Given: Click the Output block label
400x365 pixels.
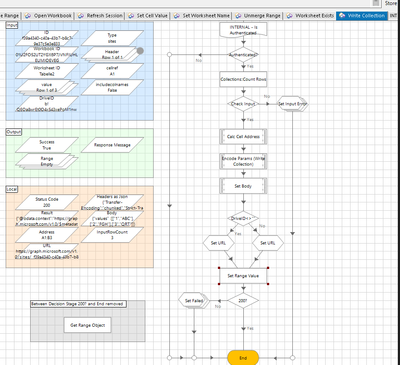Looking at the screenshot, I should click(14, 132).
